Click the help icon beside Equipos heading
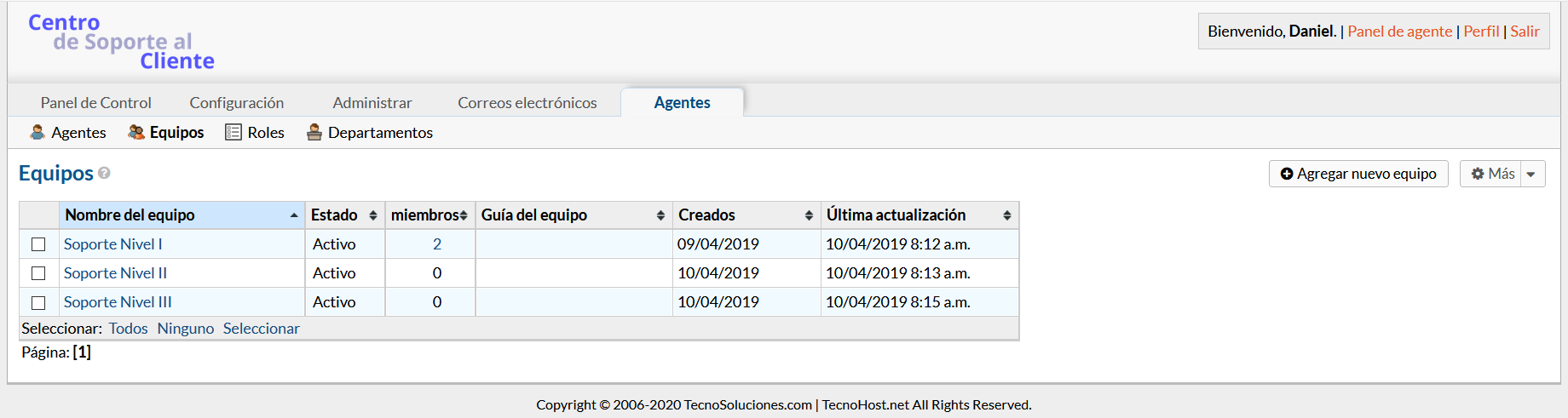The width and height of the screenshot is (1568, 418). 104,173
